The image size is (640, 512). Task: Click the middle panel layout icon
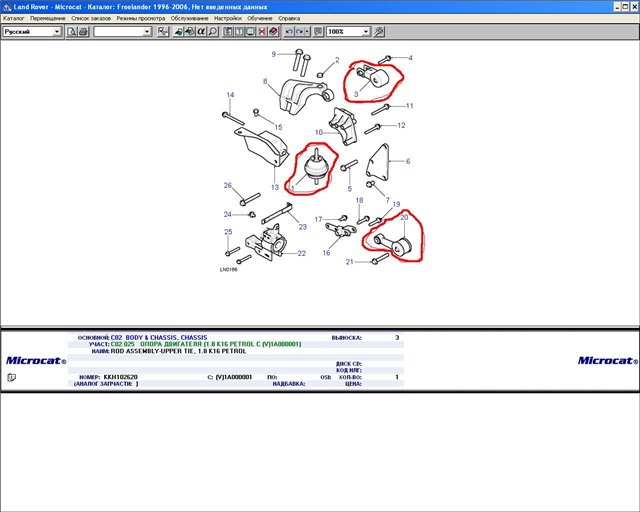click(x=239, y=31)
